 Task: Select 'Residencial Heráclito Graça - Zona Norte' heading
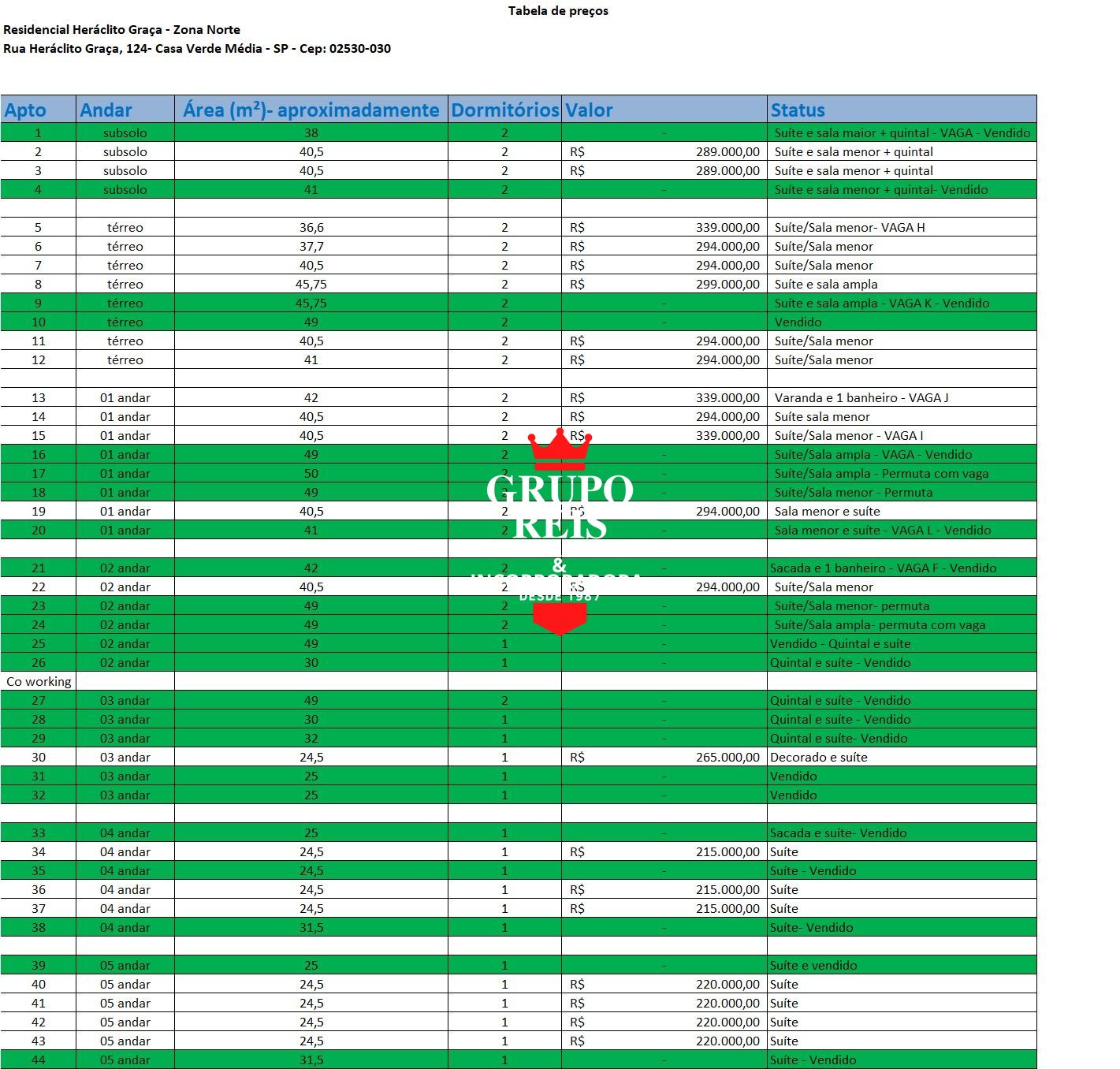pos(122,30)
